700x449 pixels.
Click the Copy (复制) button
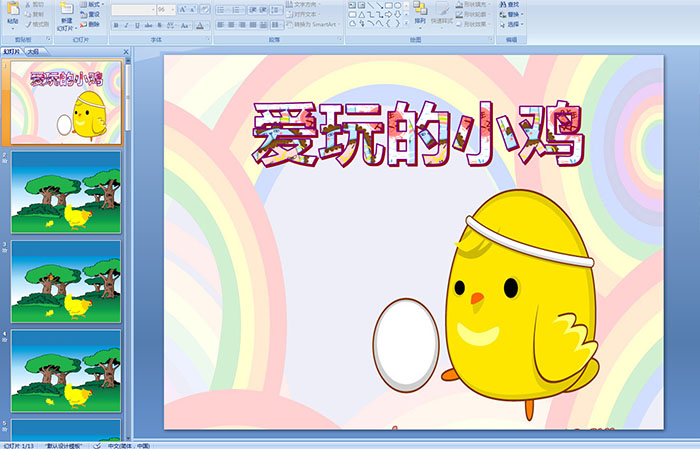[34, 14]
